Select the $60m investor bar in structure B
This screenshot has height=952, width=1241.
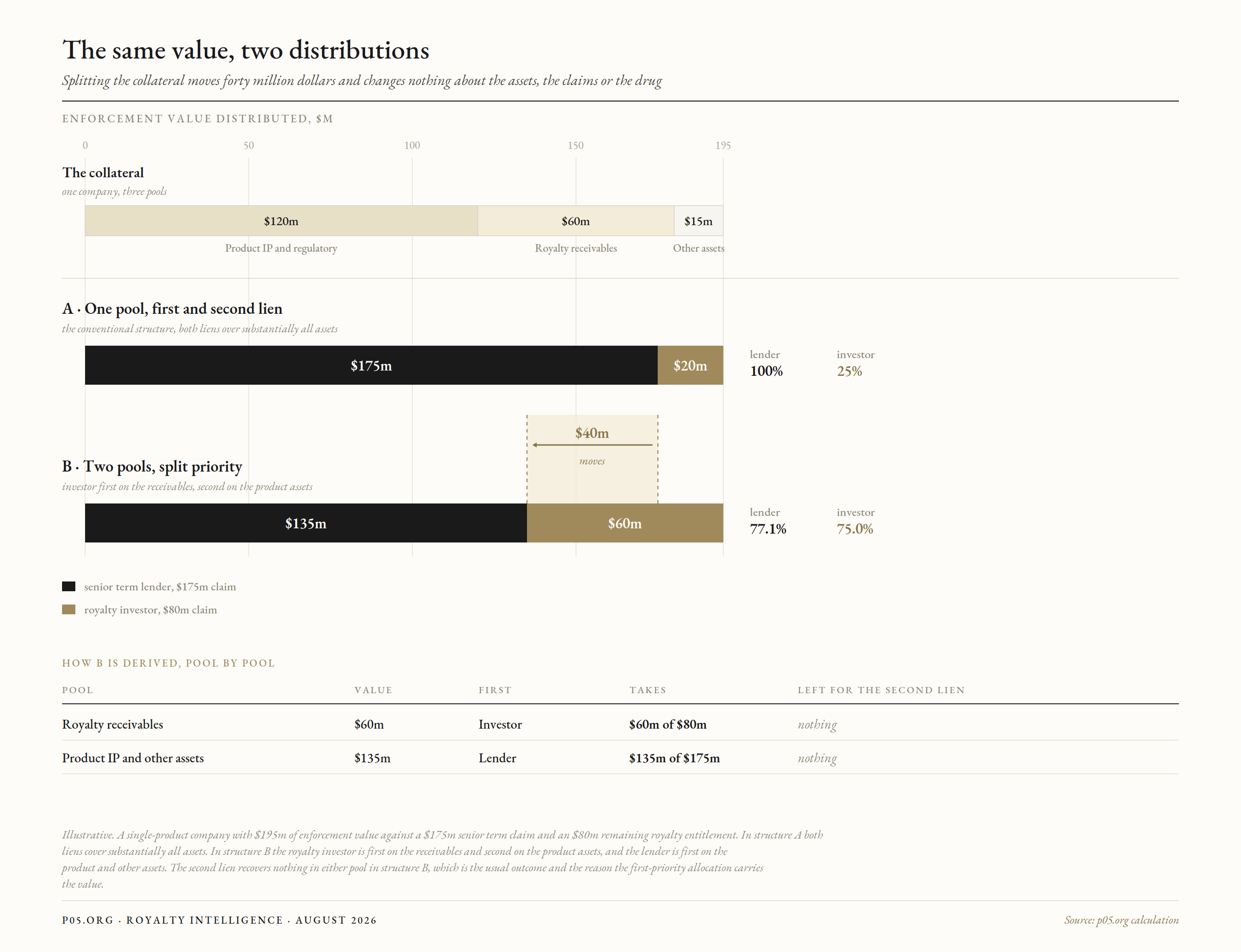625,523
